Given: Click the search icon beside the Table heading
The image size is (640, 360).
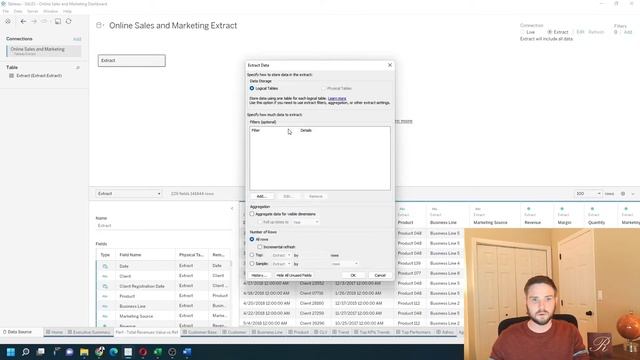Looking at the screenshot, I should coord(78,67).
